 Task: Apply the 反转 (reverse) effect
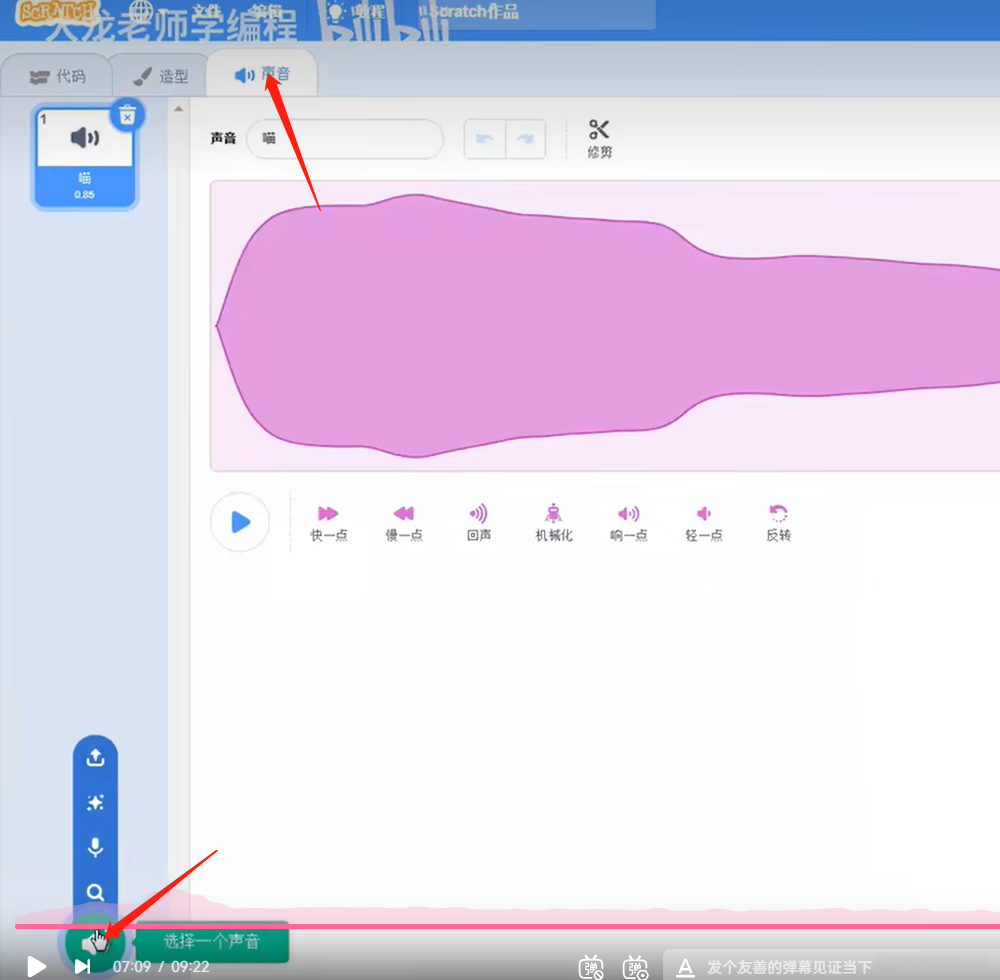pos(778,523)
